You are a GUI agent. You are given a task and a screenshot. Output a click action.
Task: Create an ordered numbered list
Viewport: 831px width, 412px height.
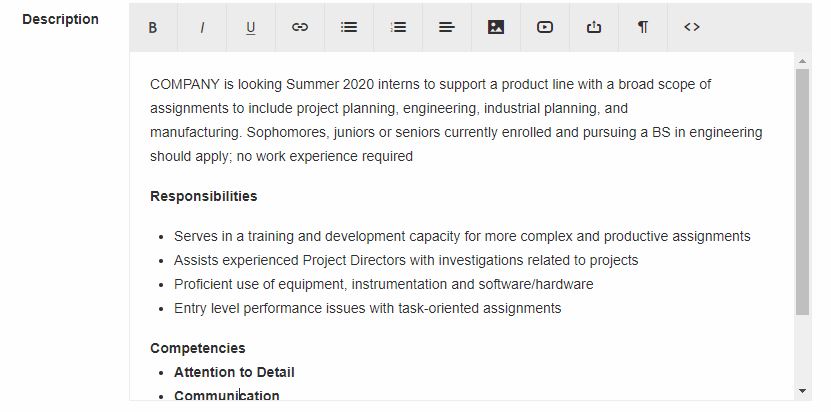(398, 27)
